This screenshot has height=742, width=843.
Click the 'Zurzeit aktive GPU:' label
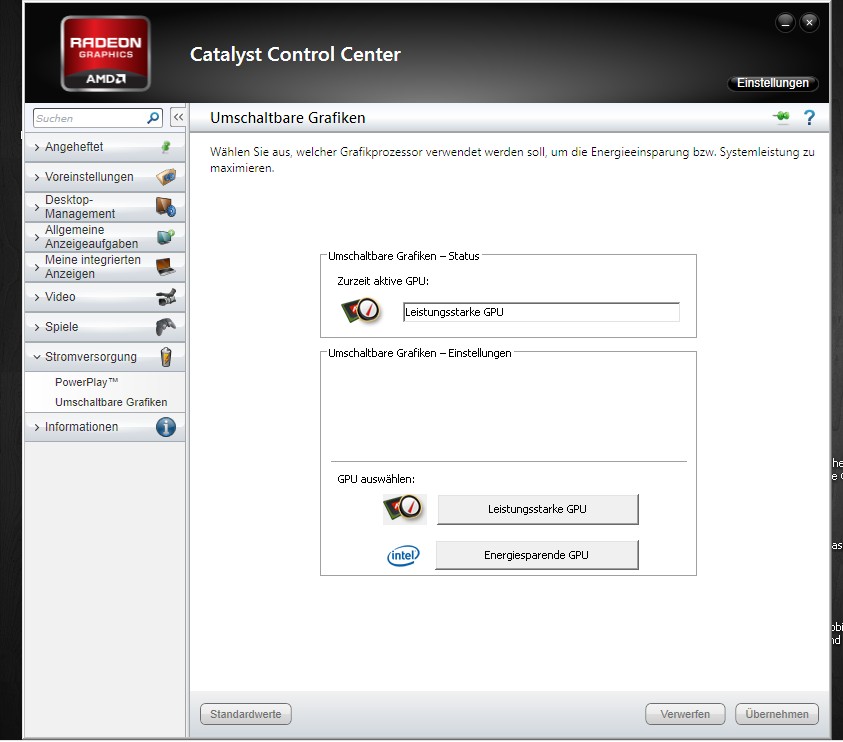pyautogui.click(x=383, y=281)
